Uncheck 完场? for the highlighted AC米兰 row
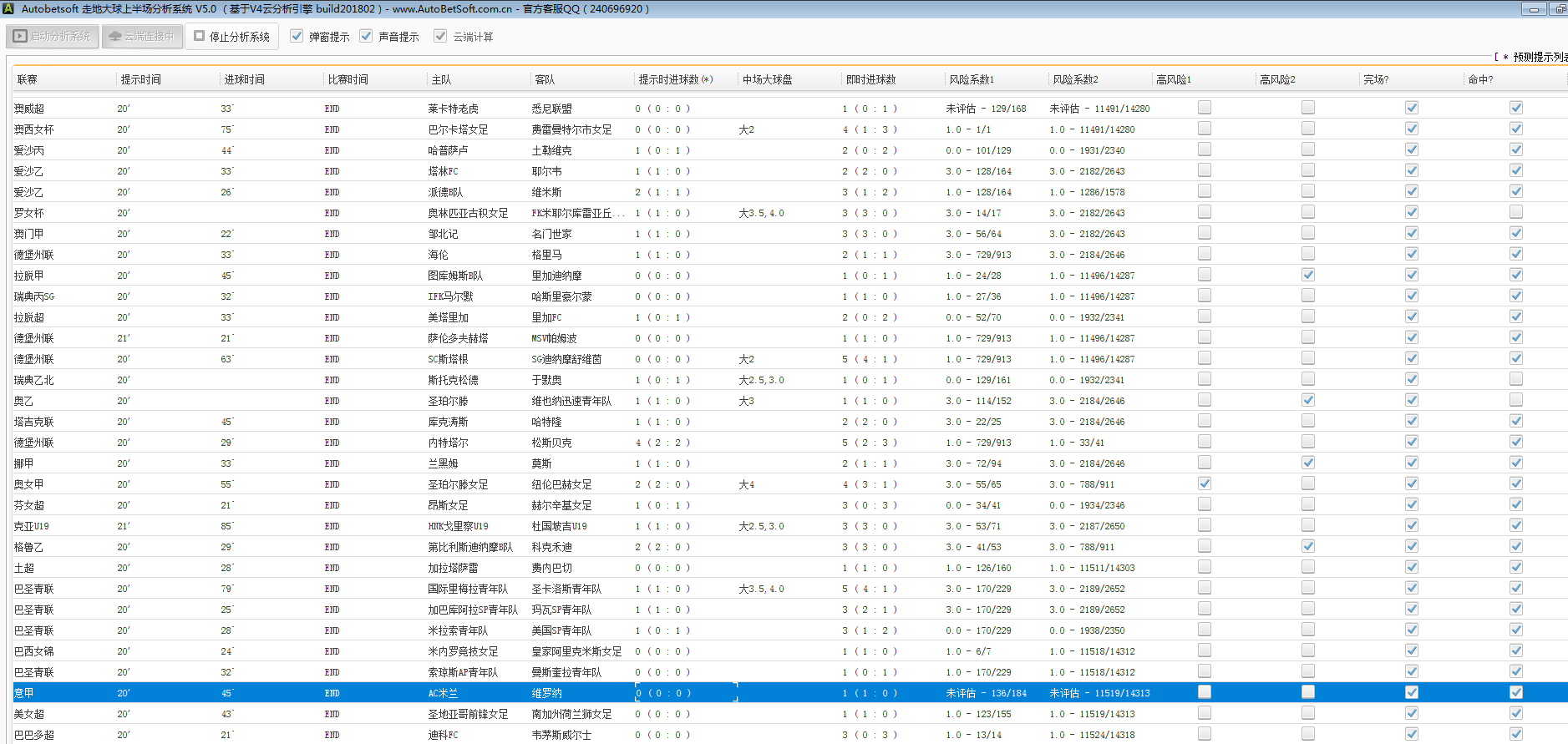 pyautogui.click(x=1411, y=692)
